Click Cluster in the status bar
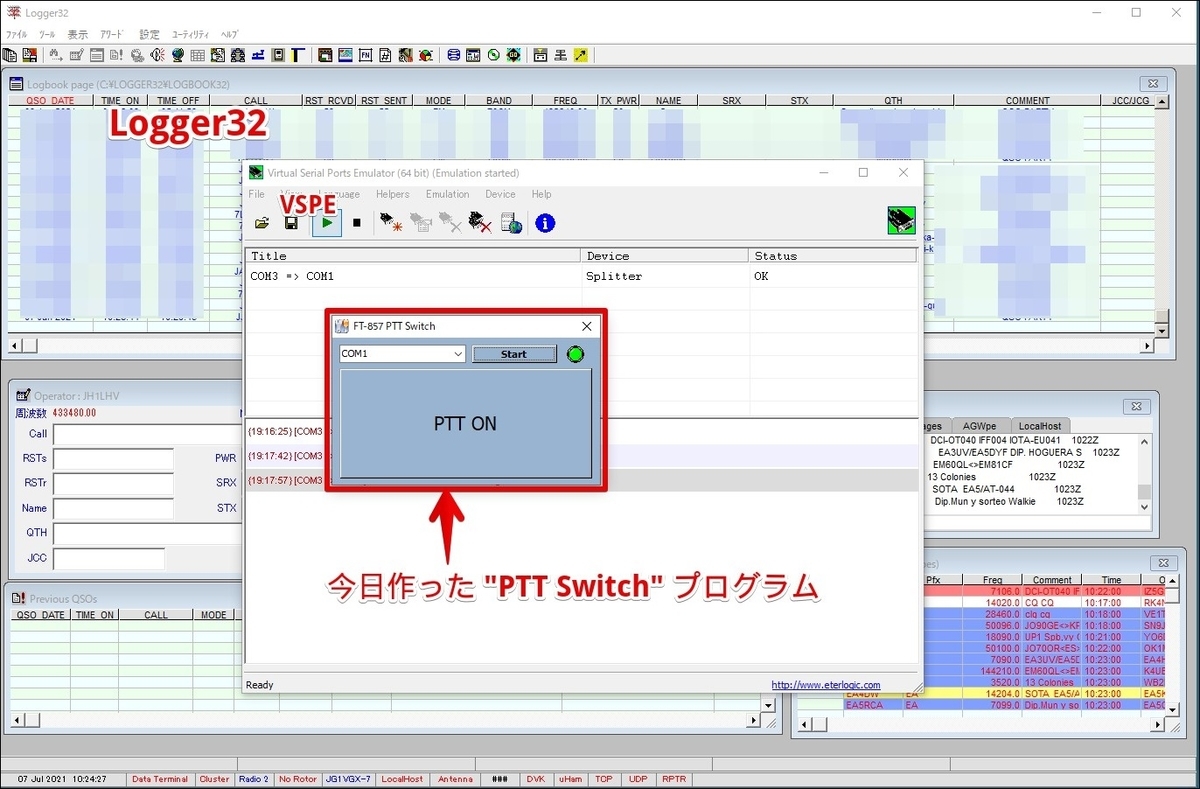 (214, 779)
